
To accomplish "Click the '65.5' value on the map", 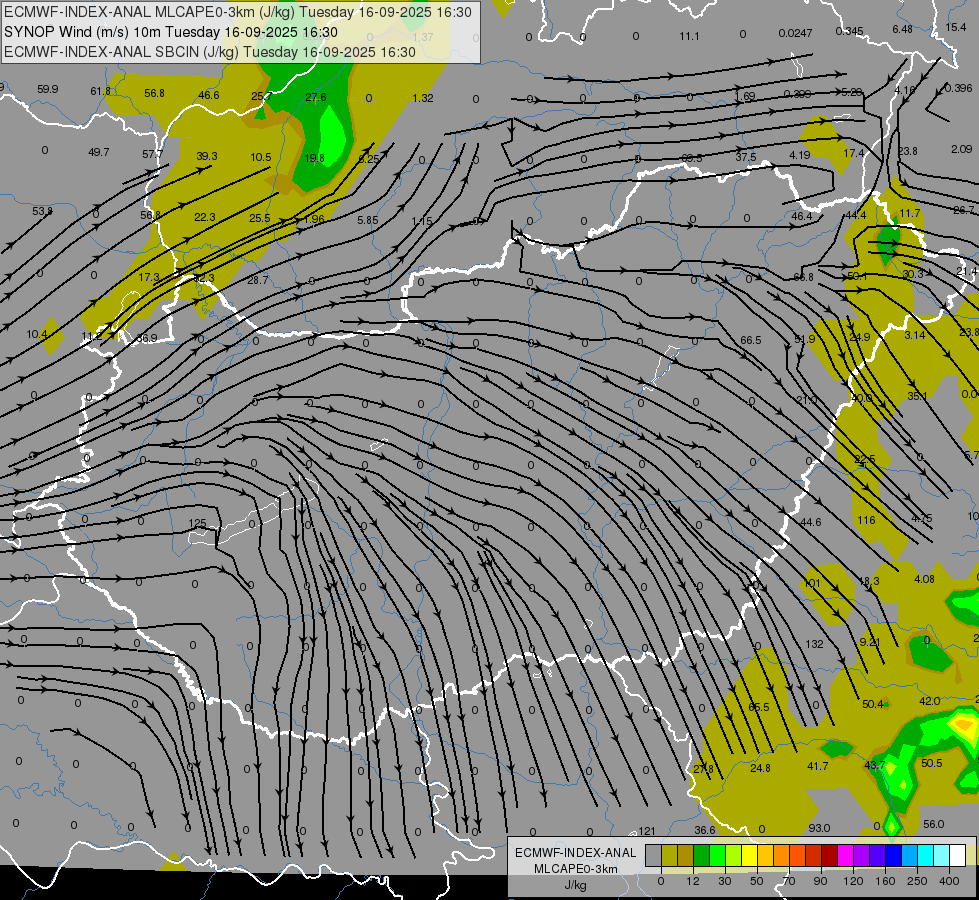I will [759, 707].
